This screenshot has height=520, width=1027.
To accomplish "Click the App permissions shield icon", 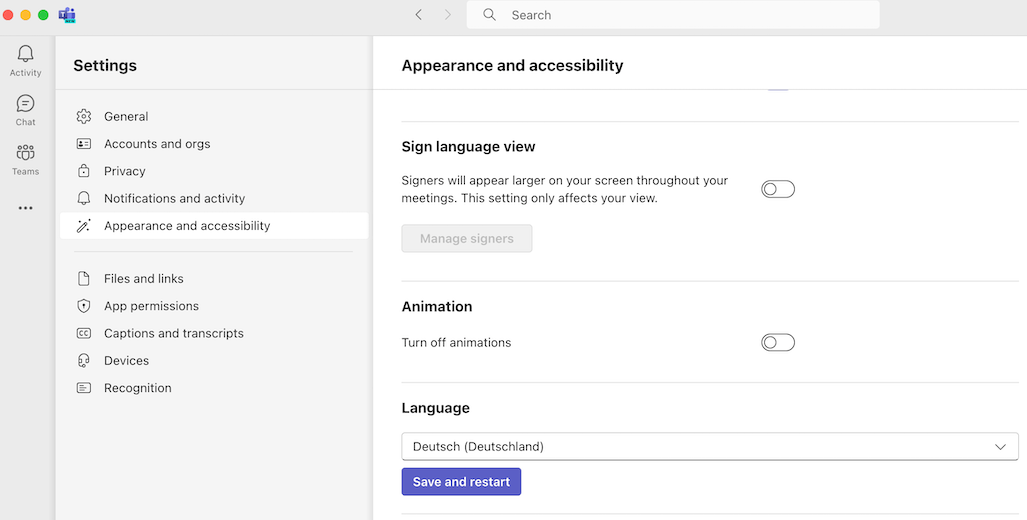I will click(84, 306).
